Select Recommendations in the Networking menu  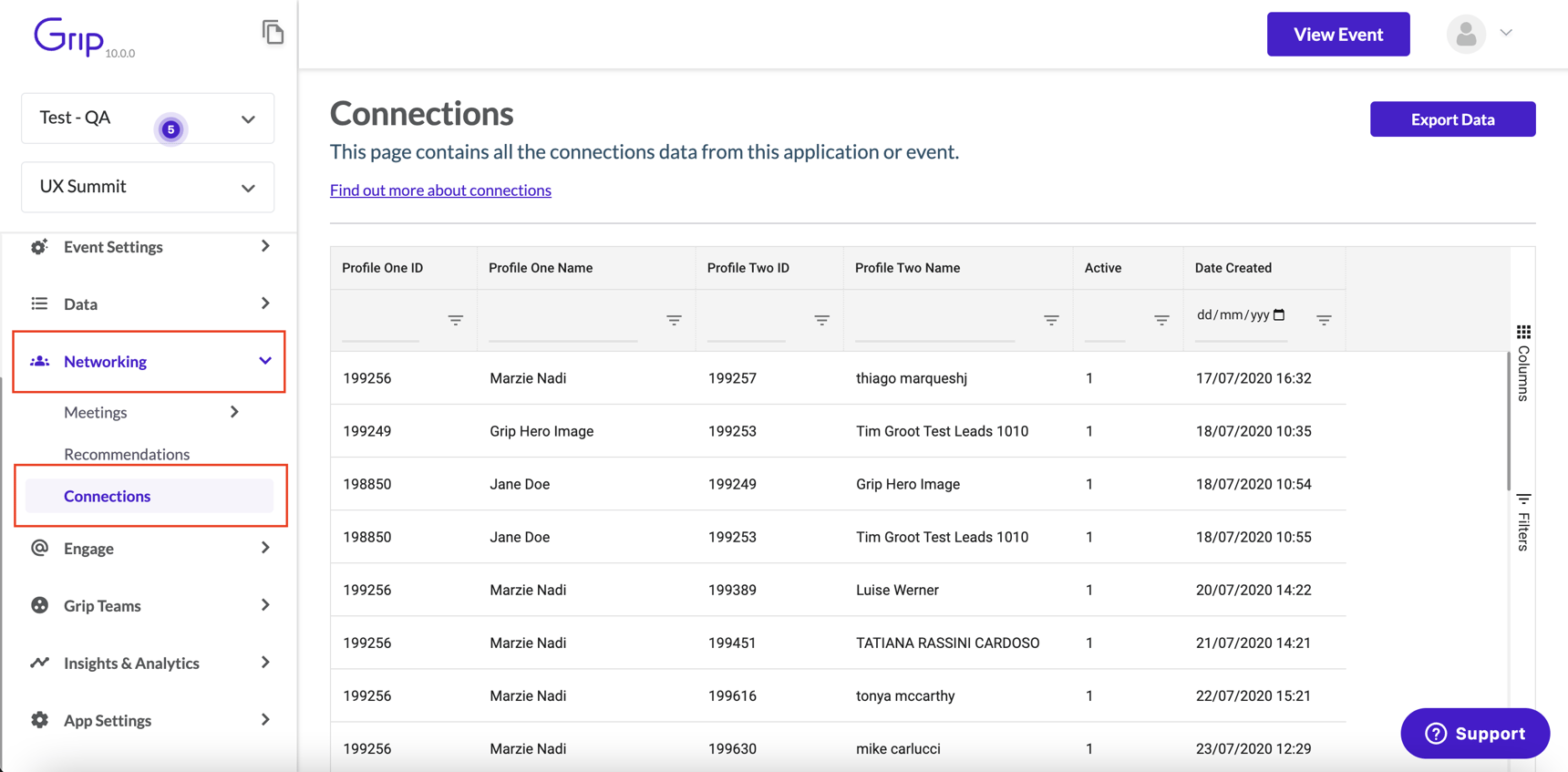click(x=127, y=454)
